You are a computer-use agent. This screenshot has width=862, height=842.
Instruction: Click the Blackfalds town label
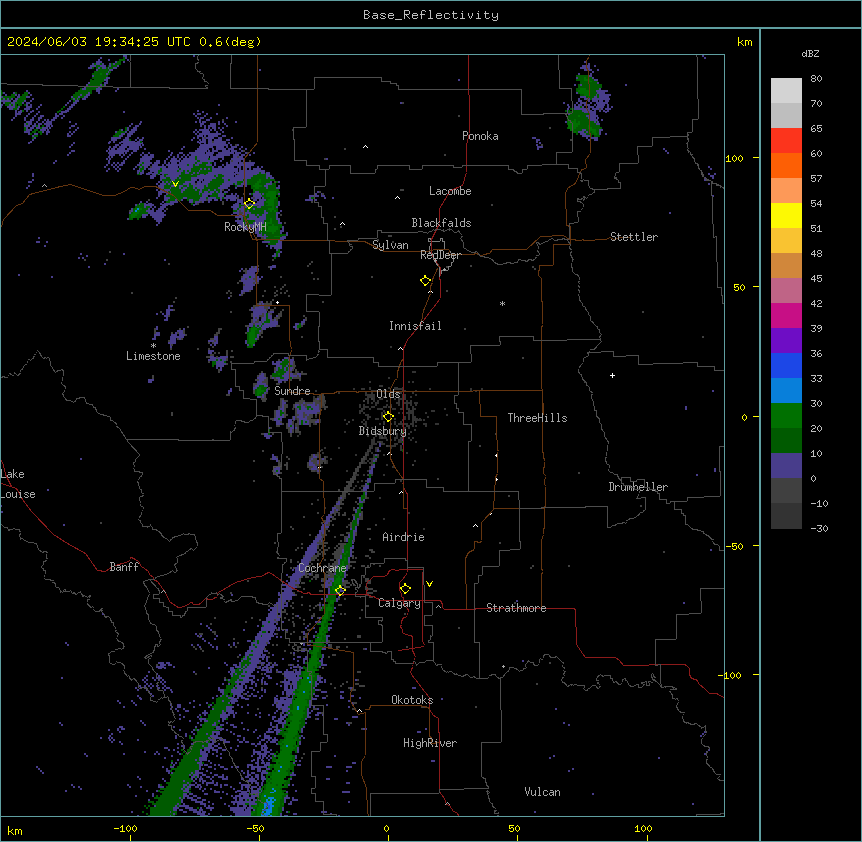[441, 223]
